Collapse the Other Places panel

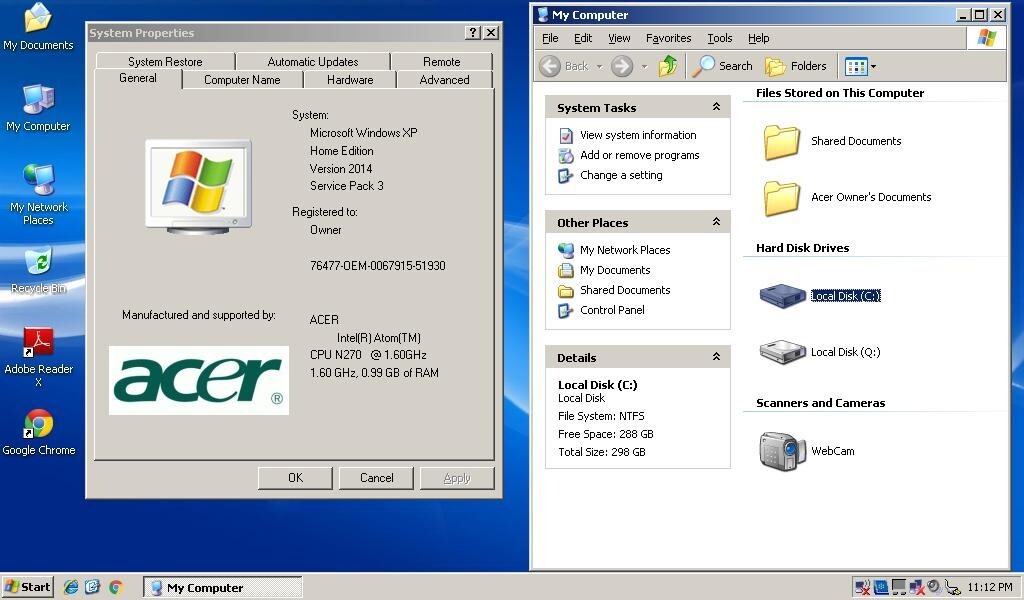click(716, 221)
